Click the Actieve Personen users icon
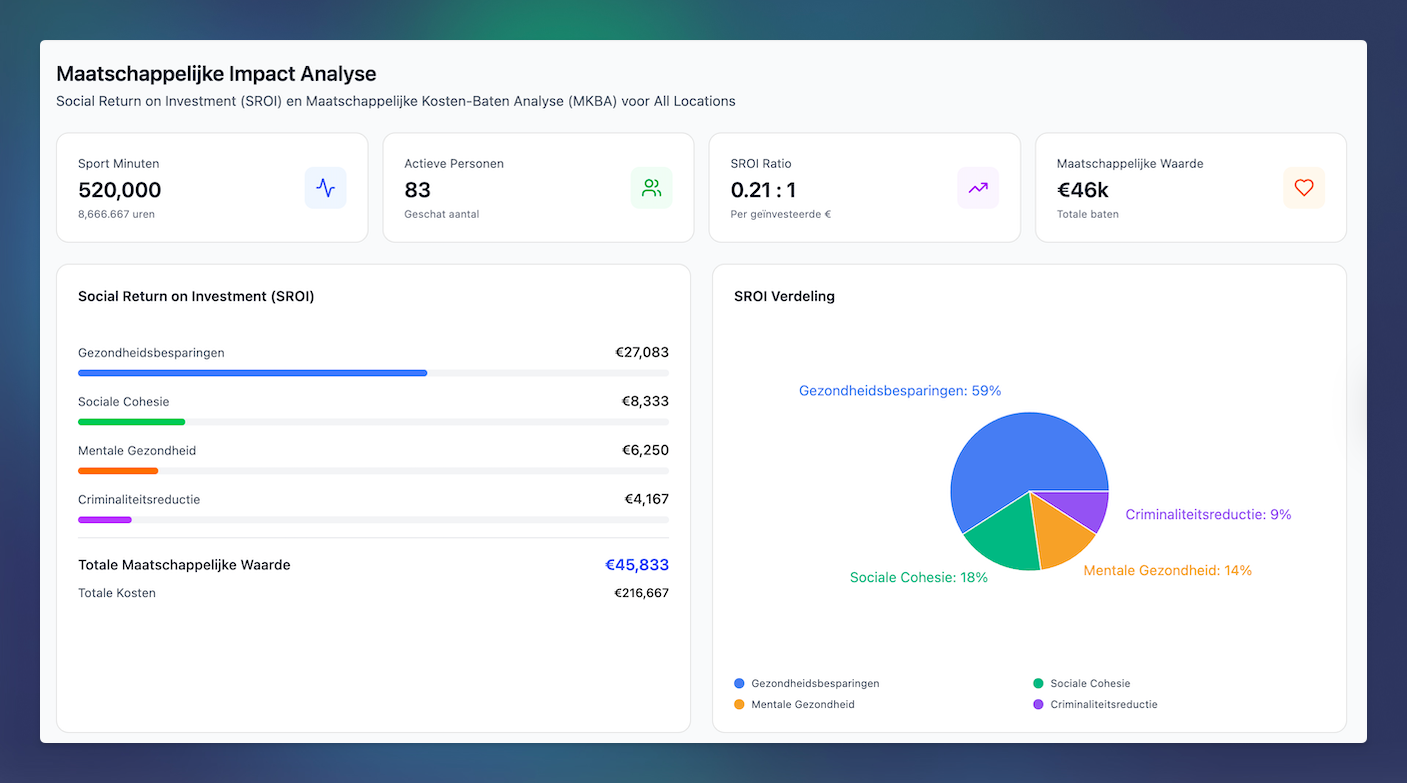Image resolution: width=1407 pixels, height=783 pixels. click(651, 188)
